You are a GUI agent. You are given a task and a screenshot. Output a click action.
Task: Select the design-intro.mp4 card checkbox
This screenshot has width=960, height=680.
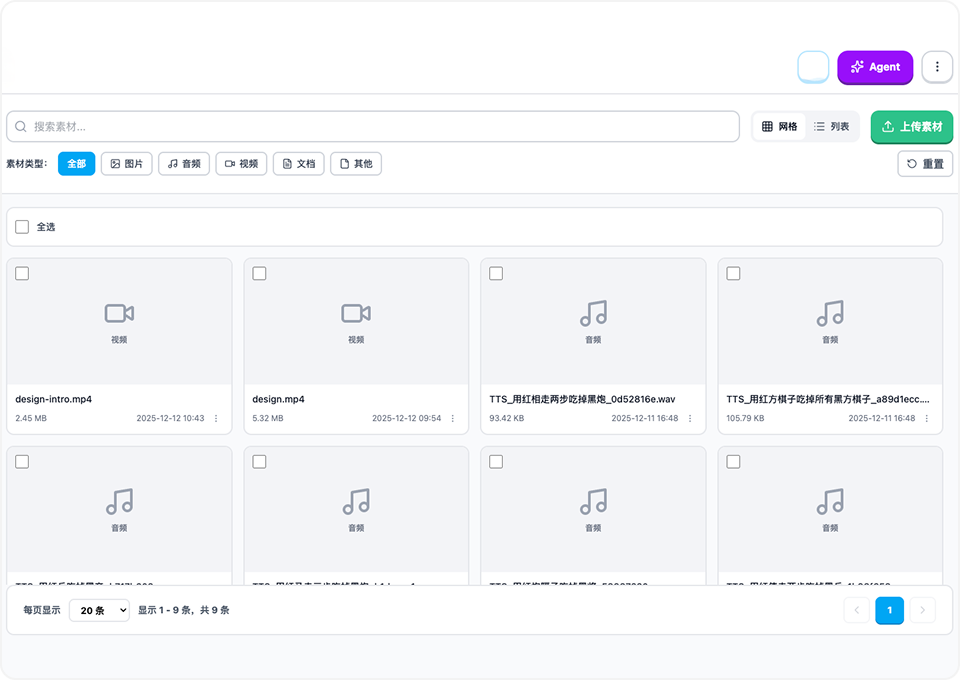pos(22,273)
